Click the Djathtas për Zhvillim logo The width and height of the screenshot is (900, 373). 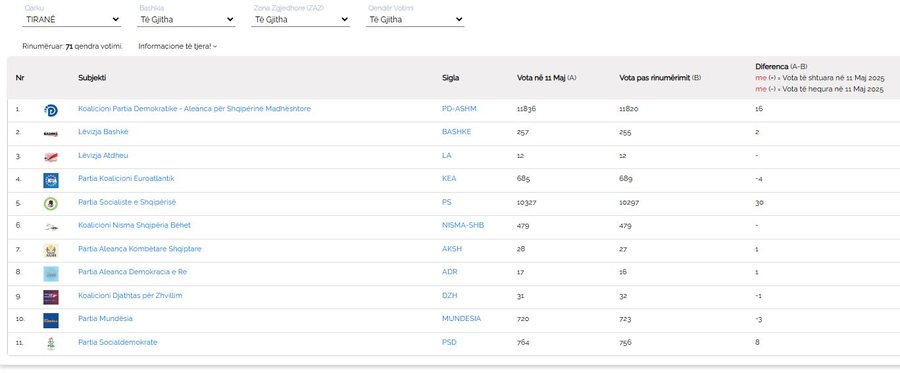(x=51, y=297)
